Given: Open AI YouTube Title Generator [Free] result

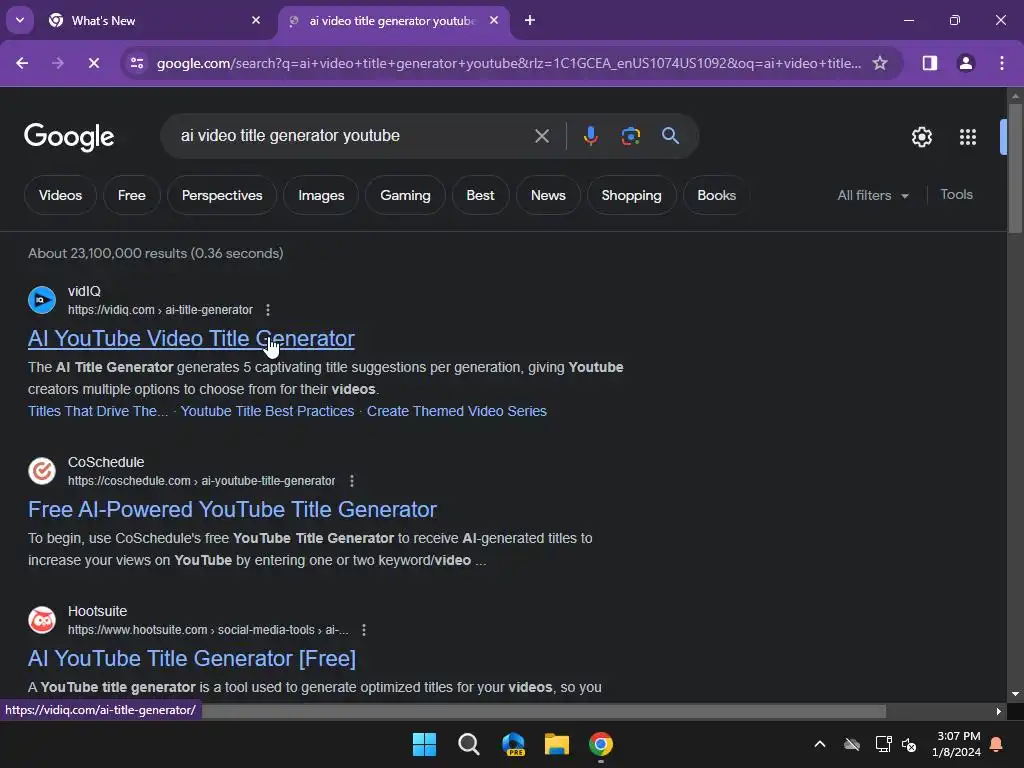Looking at the screenshot, I should click(192, 658).
